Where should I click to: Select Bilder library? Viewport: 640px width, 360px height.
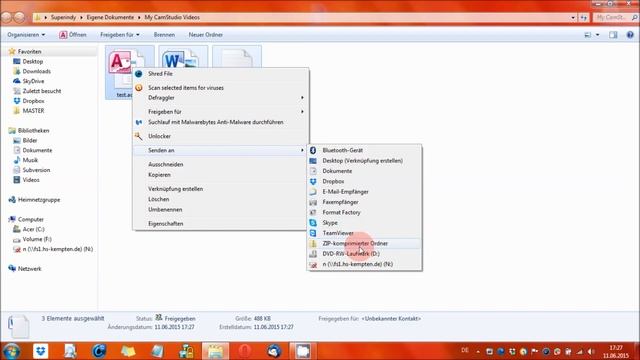pyautogui.click(x=29, y=140)
